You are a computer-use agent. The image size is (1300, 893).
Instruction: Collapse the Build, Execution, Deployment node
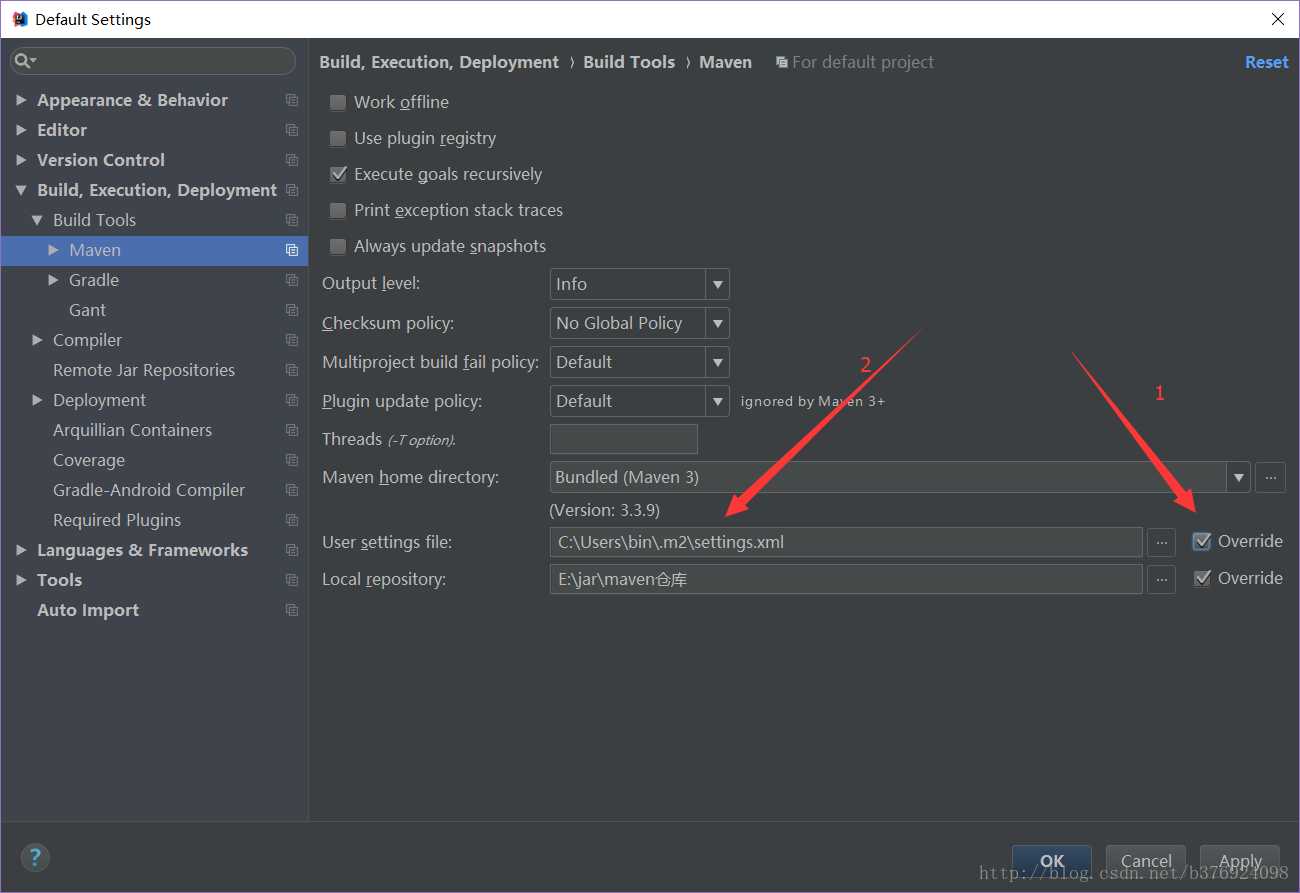21,190
